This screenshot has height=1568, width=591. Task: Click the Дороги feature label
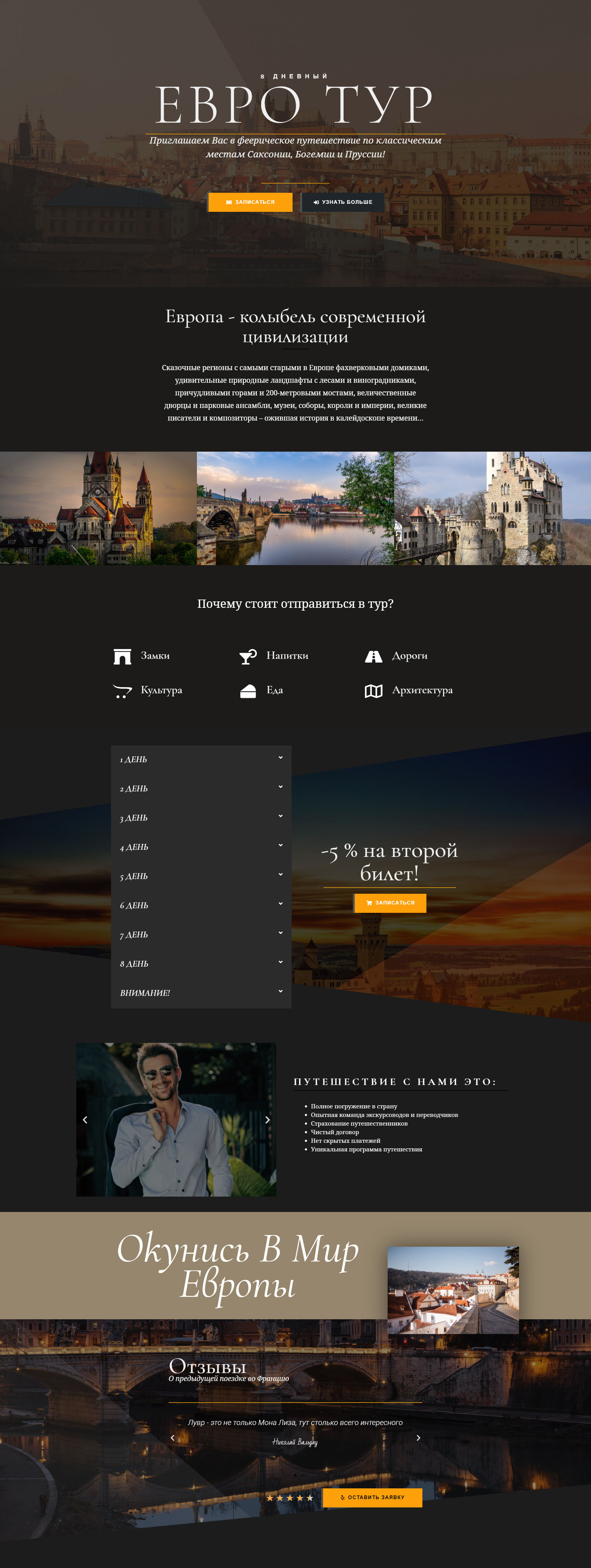tap(409, 655)
